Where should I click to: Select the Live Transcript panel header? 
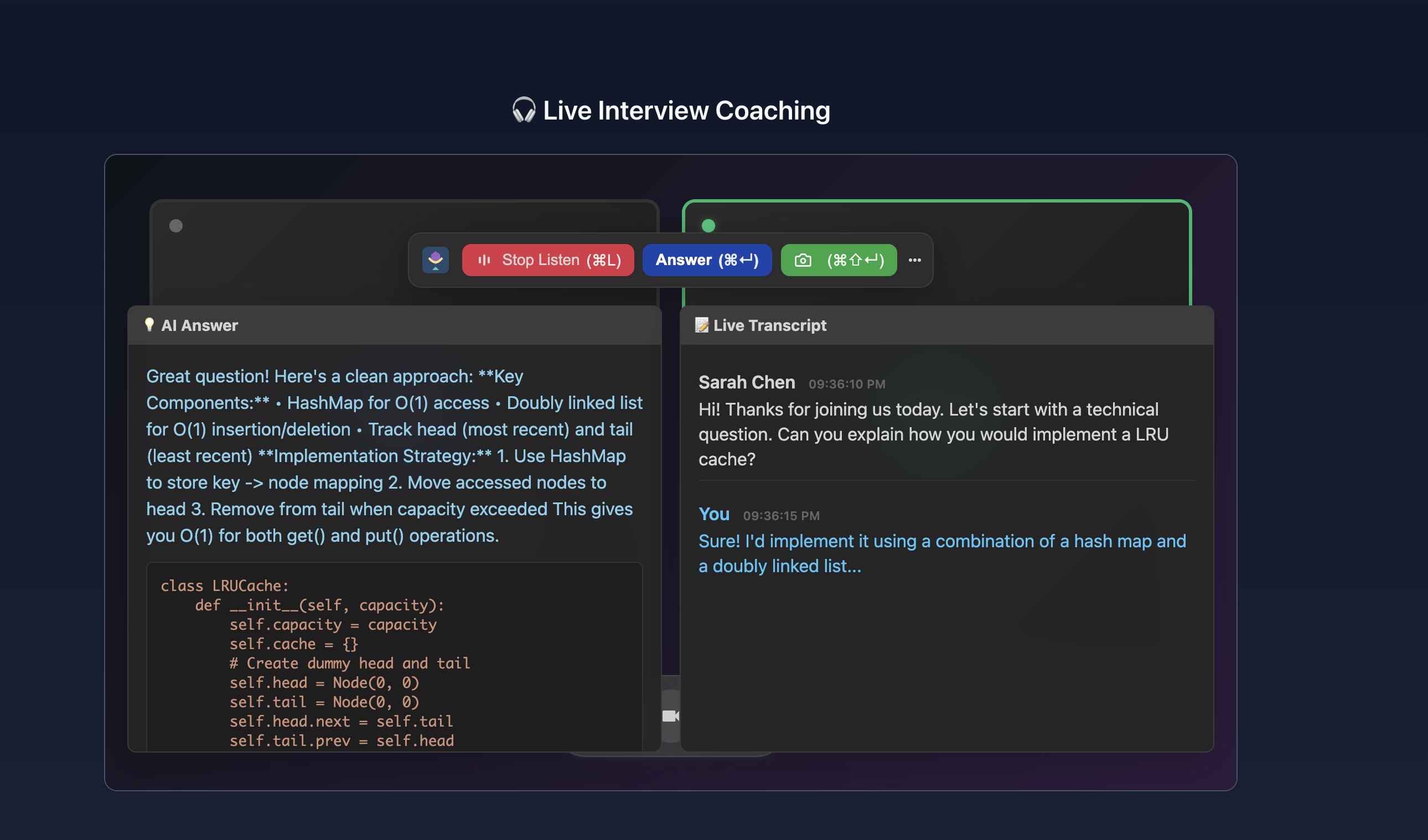click(946, 325)
